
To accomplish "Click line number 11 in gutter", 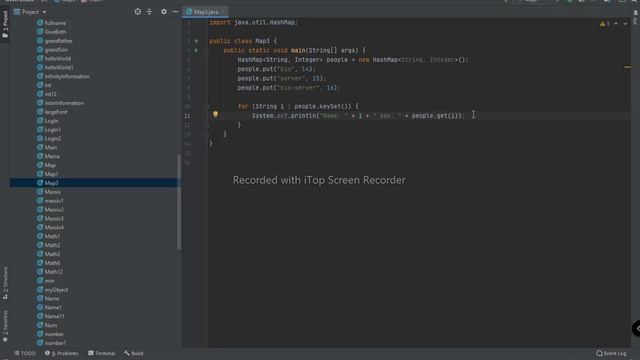I will pos(187,116).
